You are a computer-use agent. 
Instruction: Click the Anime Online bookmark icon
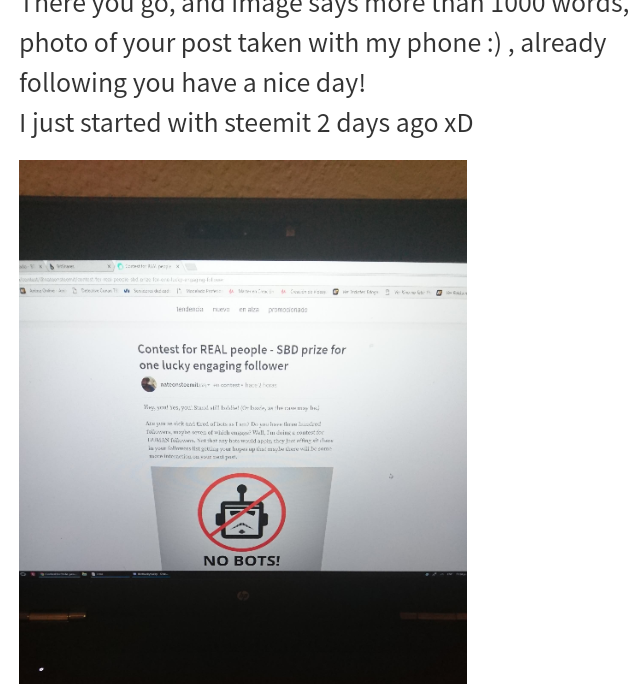click(x=23, y=291)
